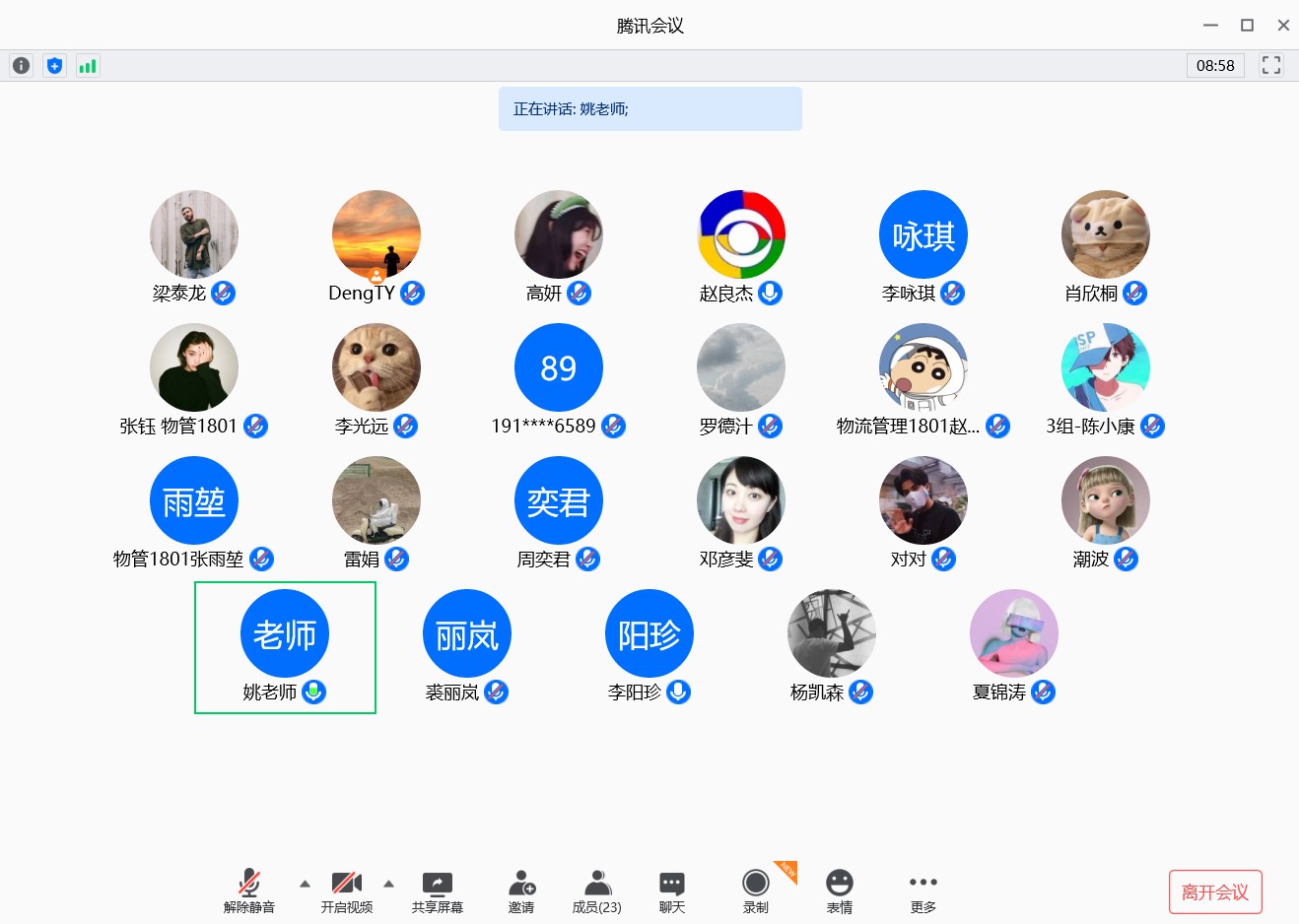1299x924 pixels.
Task: Start sharing screen via 共享屏幕
Action: pos(438,891)
